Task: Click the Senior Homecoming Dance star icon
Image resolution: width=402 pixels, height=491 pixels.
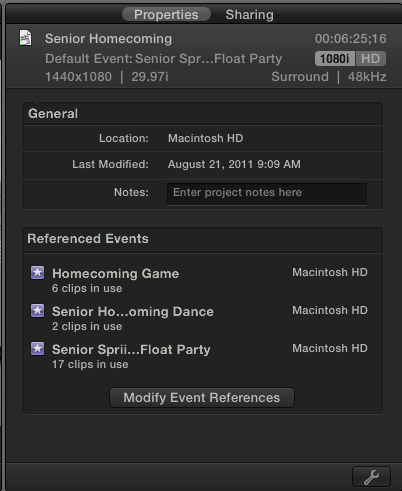Action: click(x=37, y=311)
